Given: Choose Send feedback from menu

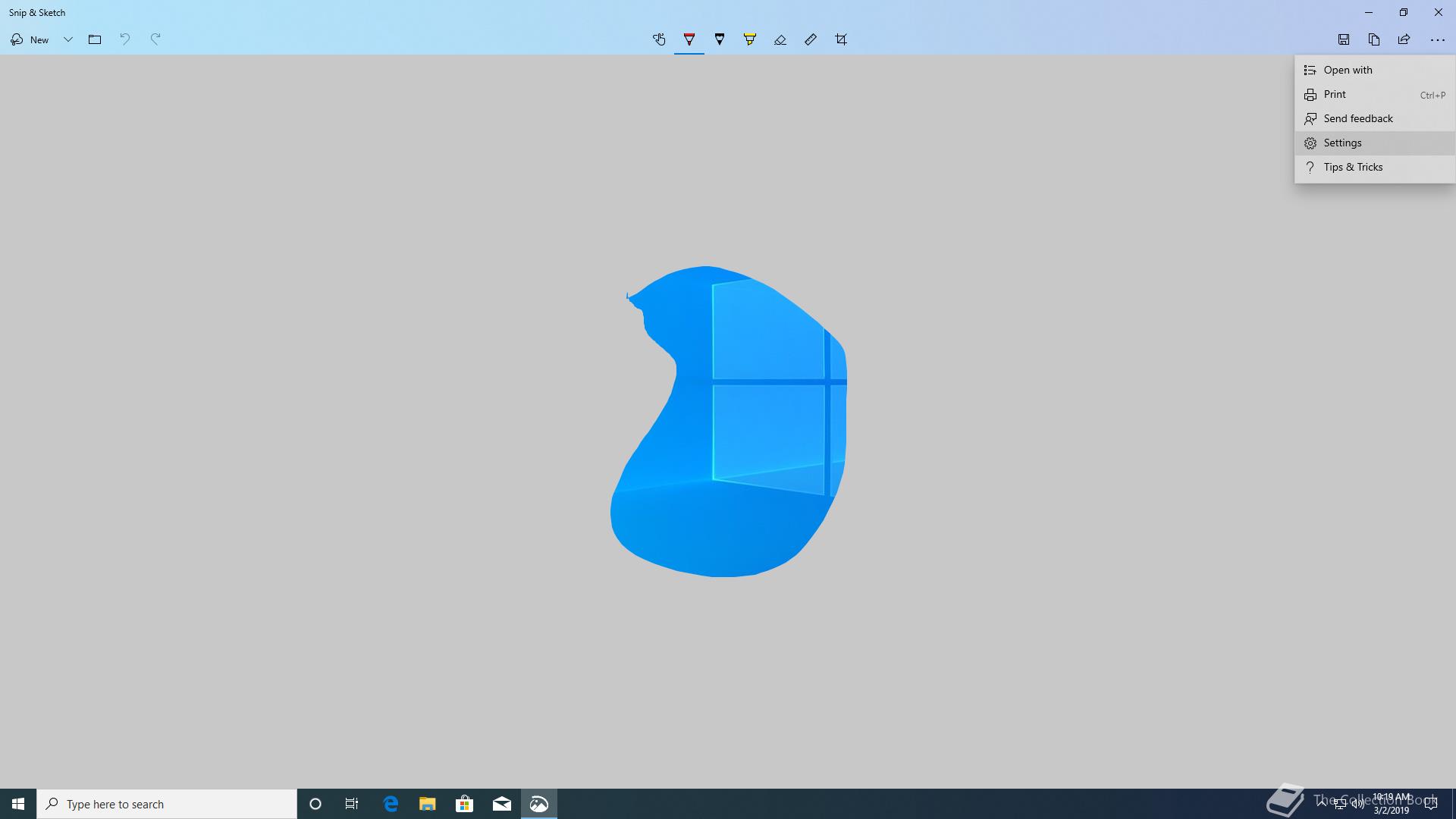Looking at the screenshot, I should 1375,118.
